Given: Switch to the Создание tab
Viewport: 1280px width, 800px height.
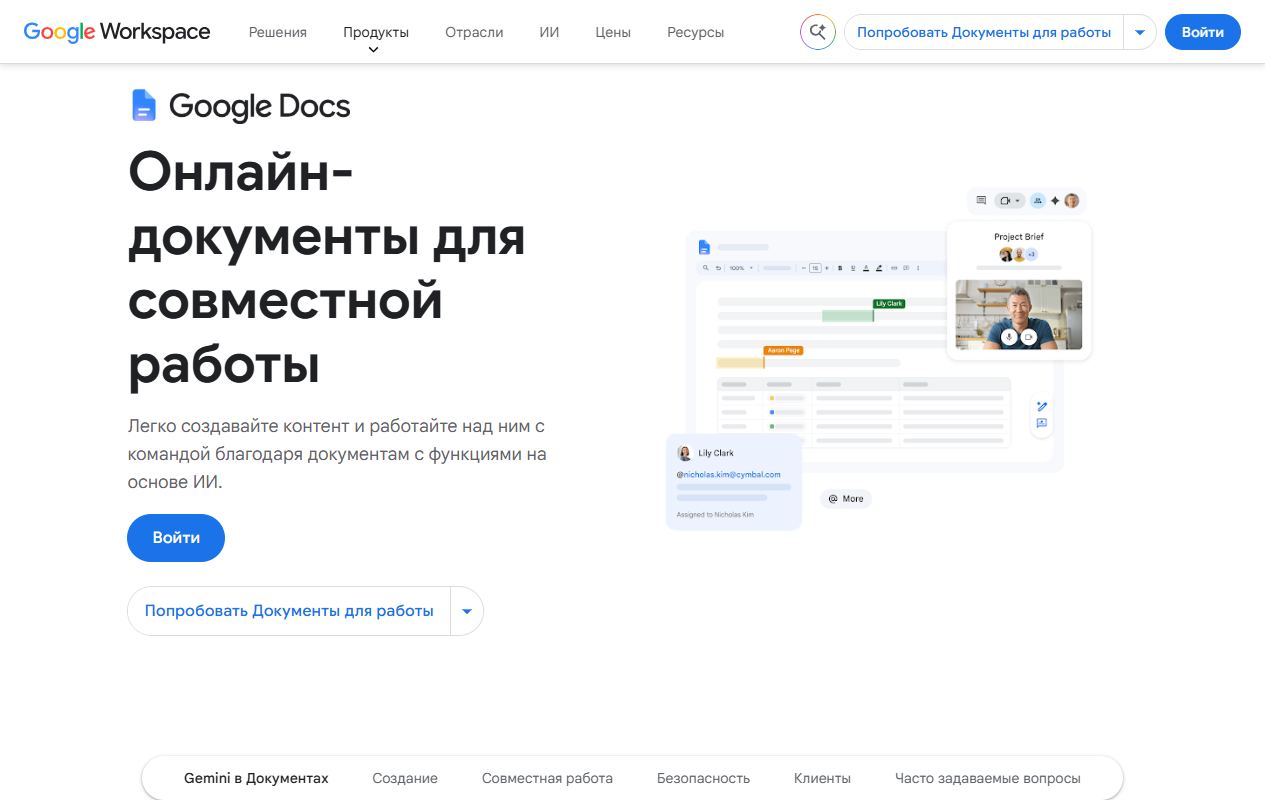Looking at the screenshot, I should [405, 778].
